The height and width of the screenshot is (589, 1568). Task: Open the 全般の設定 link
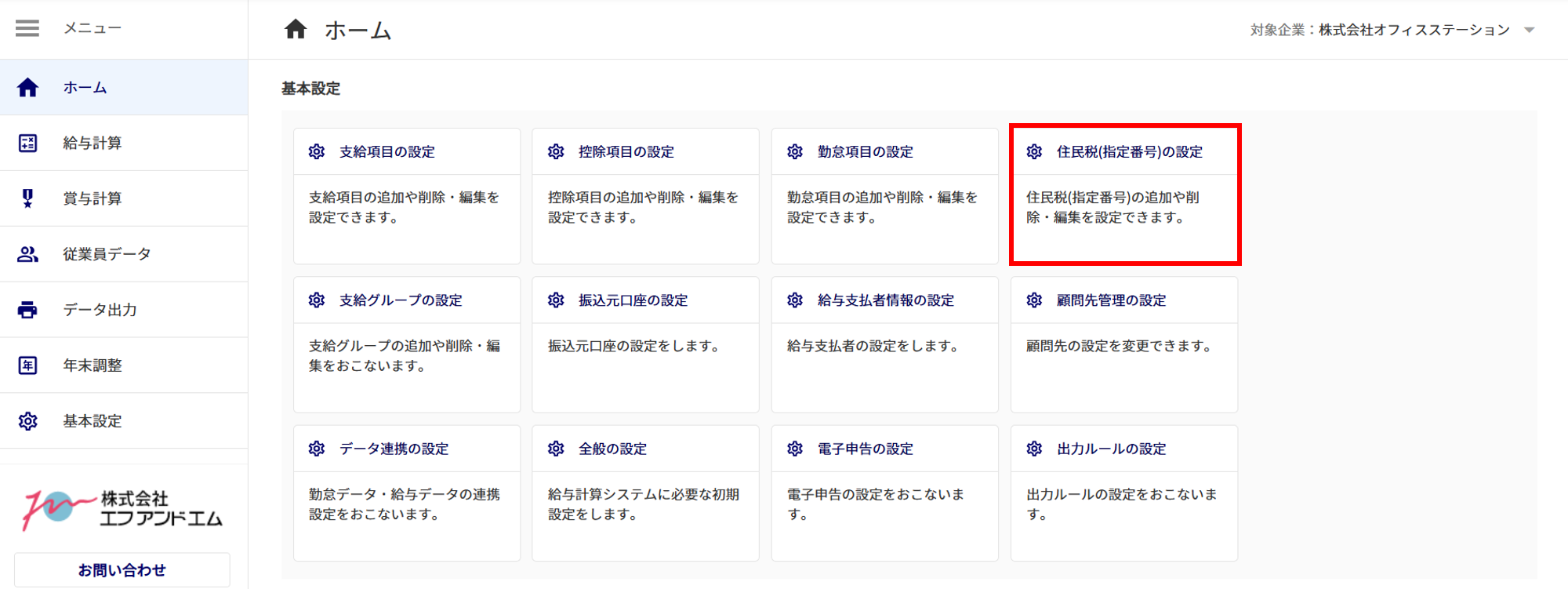click(612, 449)
